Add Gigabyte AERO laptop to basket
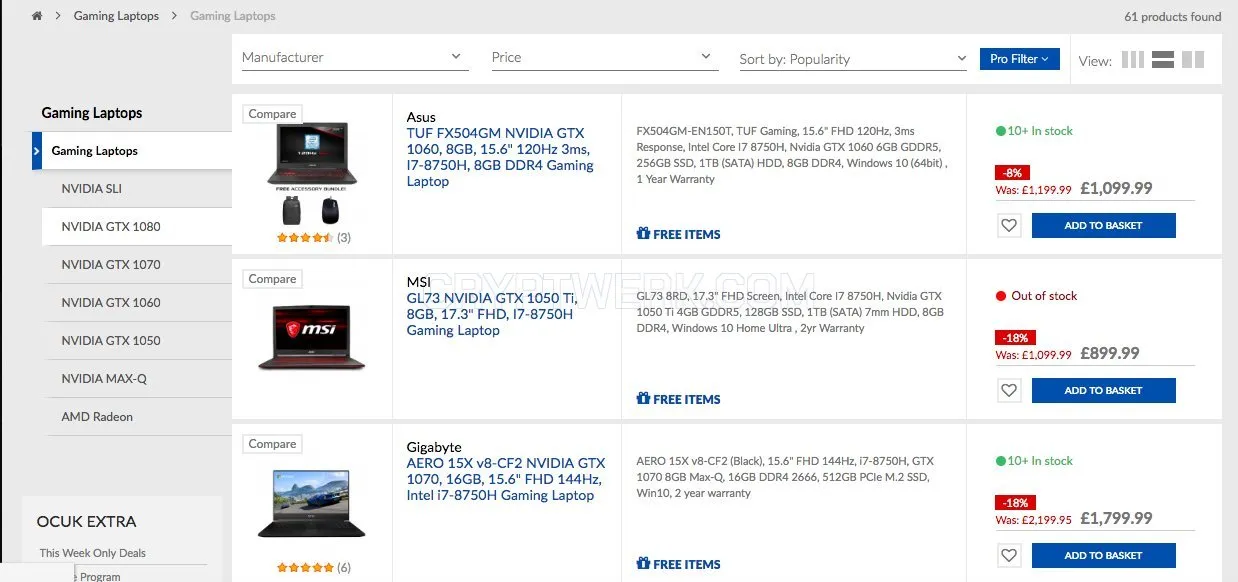This screenshot has height=582, width=1238. coord(1103,555)
